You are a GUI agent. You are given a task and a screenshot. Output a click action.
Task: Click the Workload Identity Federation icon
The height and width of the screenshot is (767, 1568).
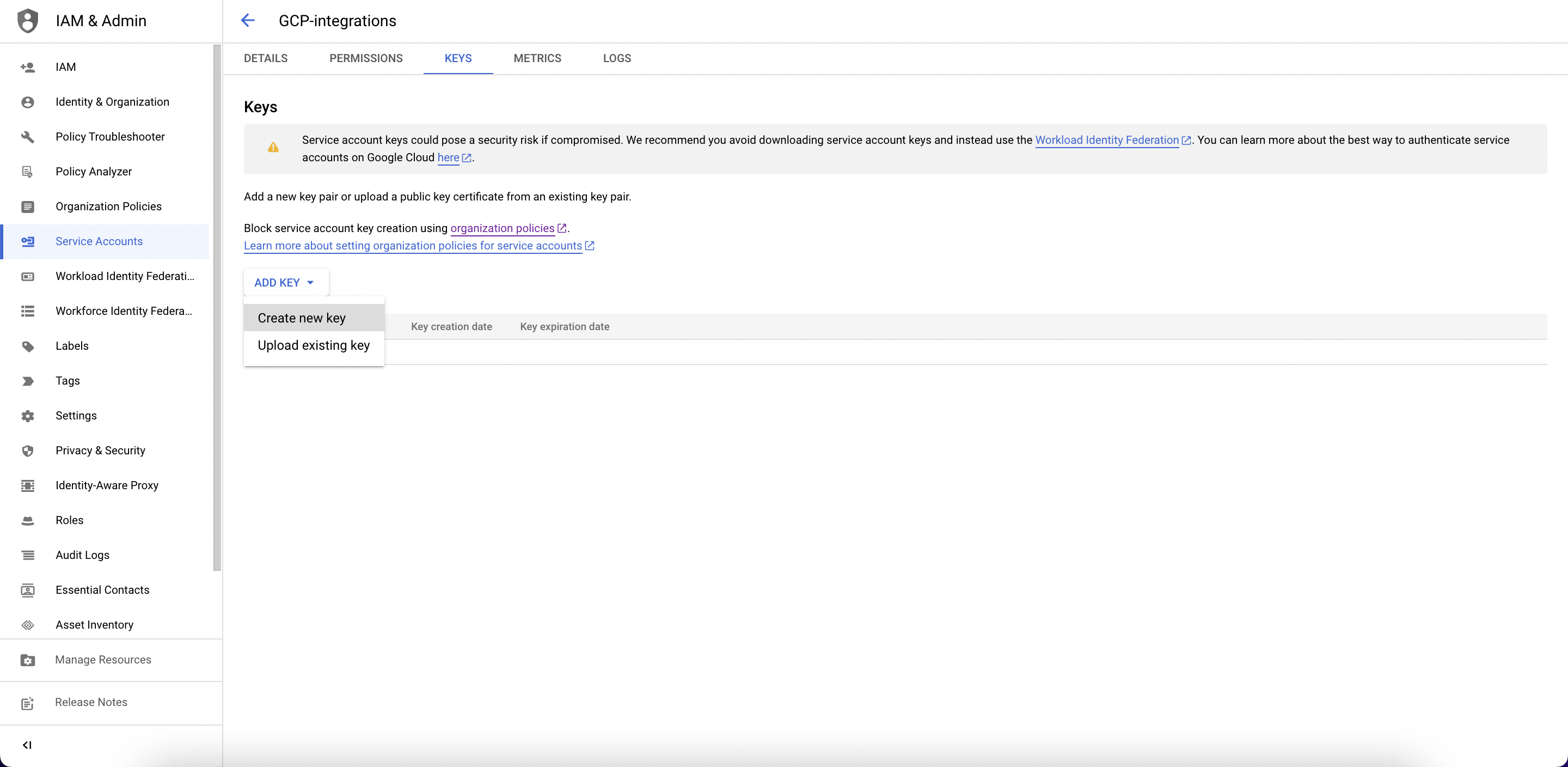(x=27, y=277)
